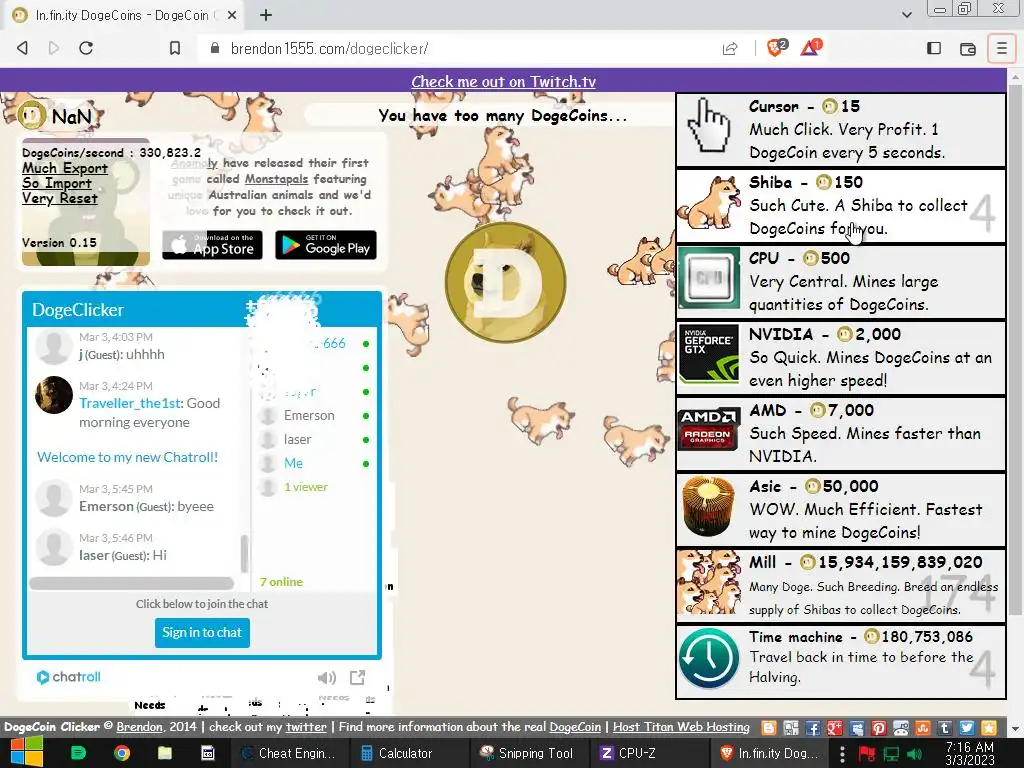The width and height of the screenshot is (1024, 768).
Task: Purchase the Mill upgrade
Action: tap(840, 585)
